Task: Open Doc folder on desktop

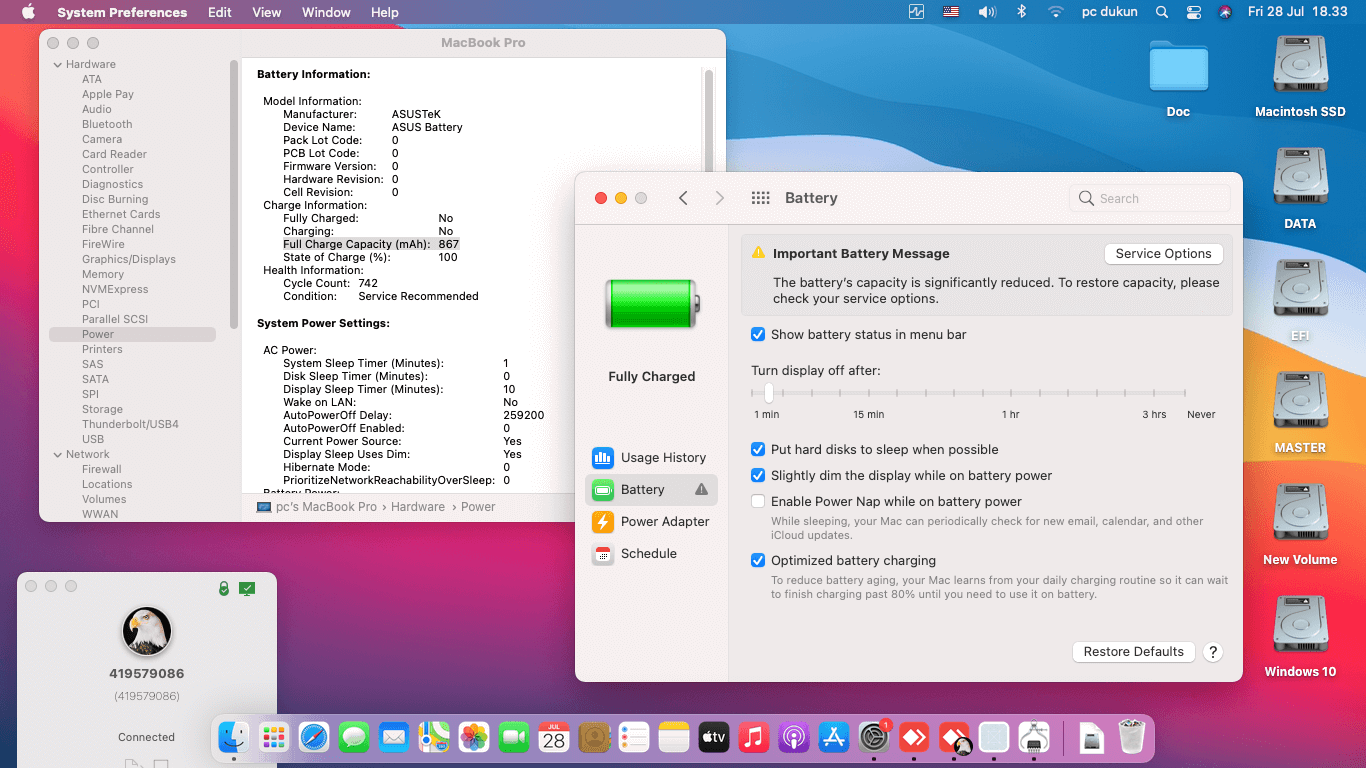Action: [1178, 78]
